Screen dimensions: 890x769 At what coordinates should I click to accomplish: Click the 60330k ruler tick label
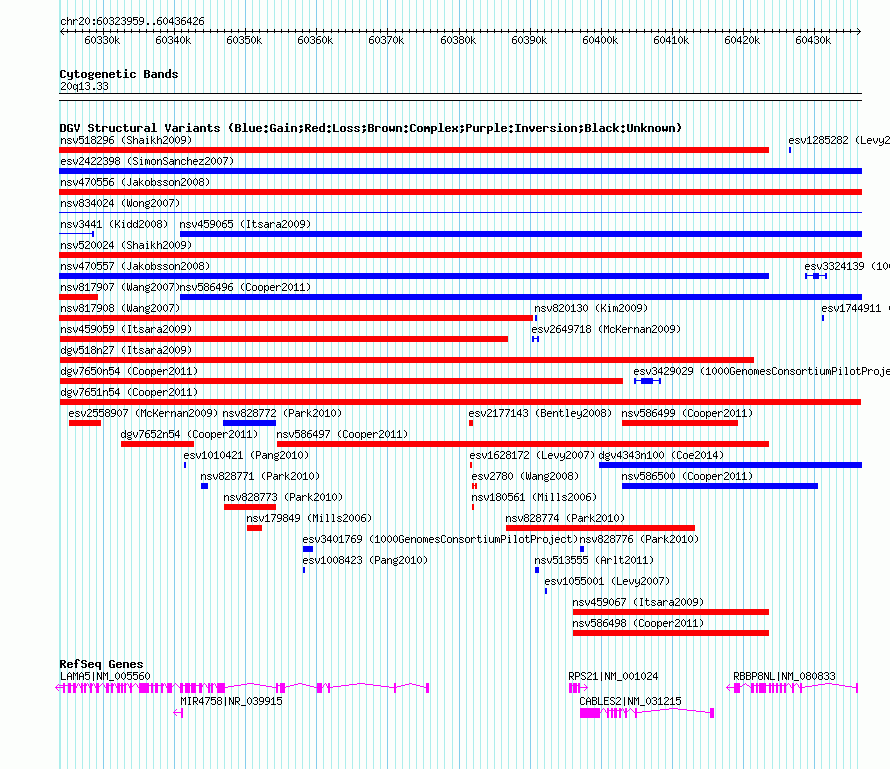[102, 40]
